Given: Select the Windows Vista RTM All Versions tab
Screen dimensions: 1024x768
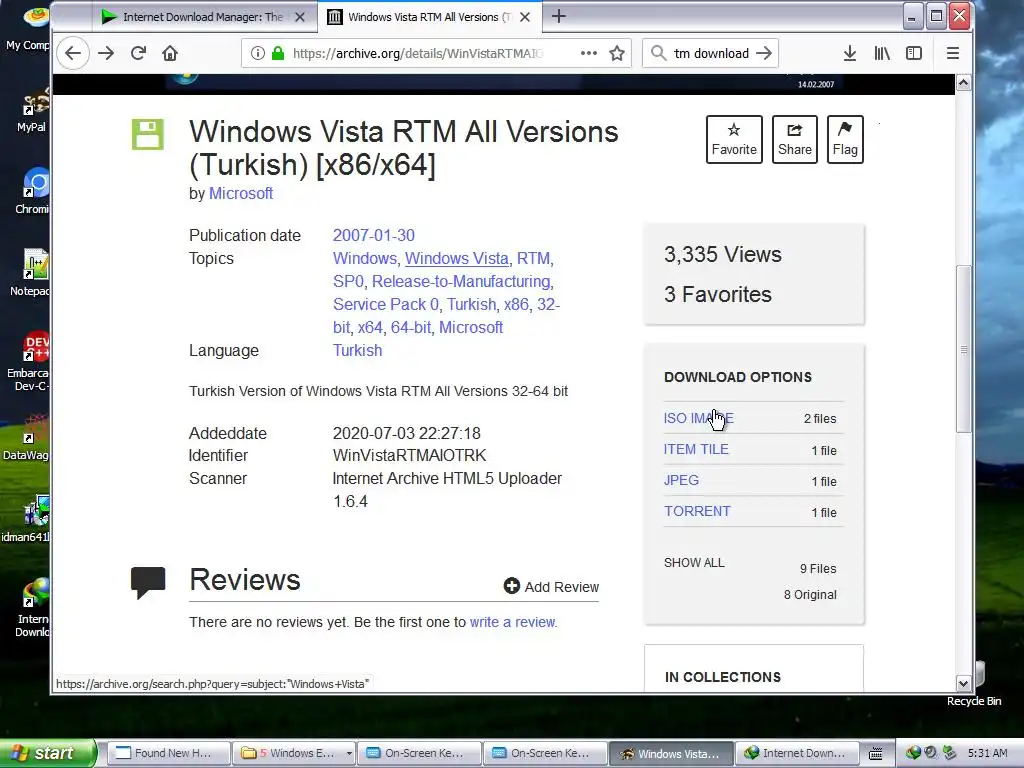Looking at the screenshot, I should pos(430,17).
